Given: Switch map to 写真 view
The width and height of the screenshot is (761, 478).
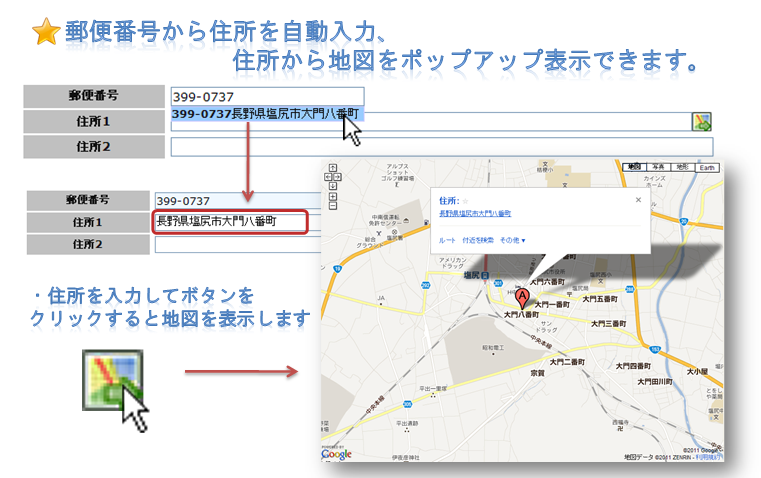Looking at the screenshot, I should tap(658, 167).
